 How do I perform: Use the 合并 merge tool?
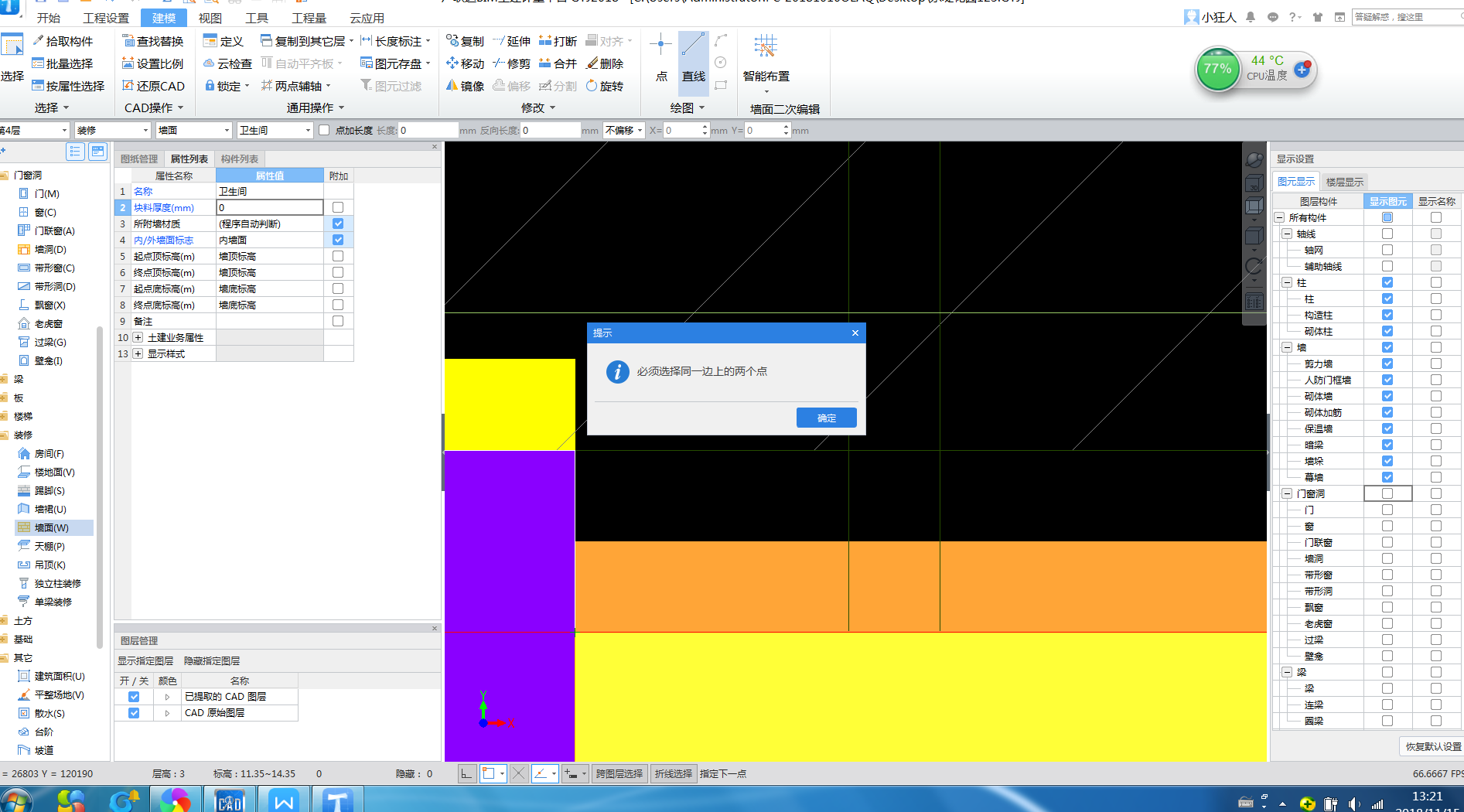[x=558, y=63]
